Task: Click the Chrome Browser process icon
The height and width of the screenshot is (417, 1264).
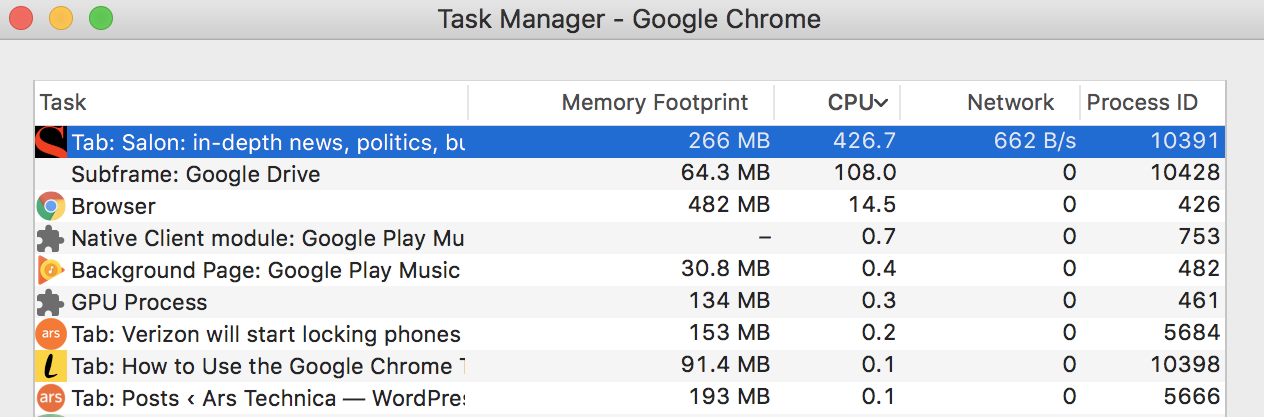Action: [x=50, y=206]
